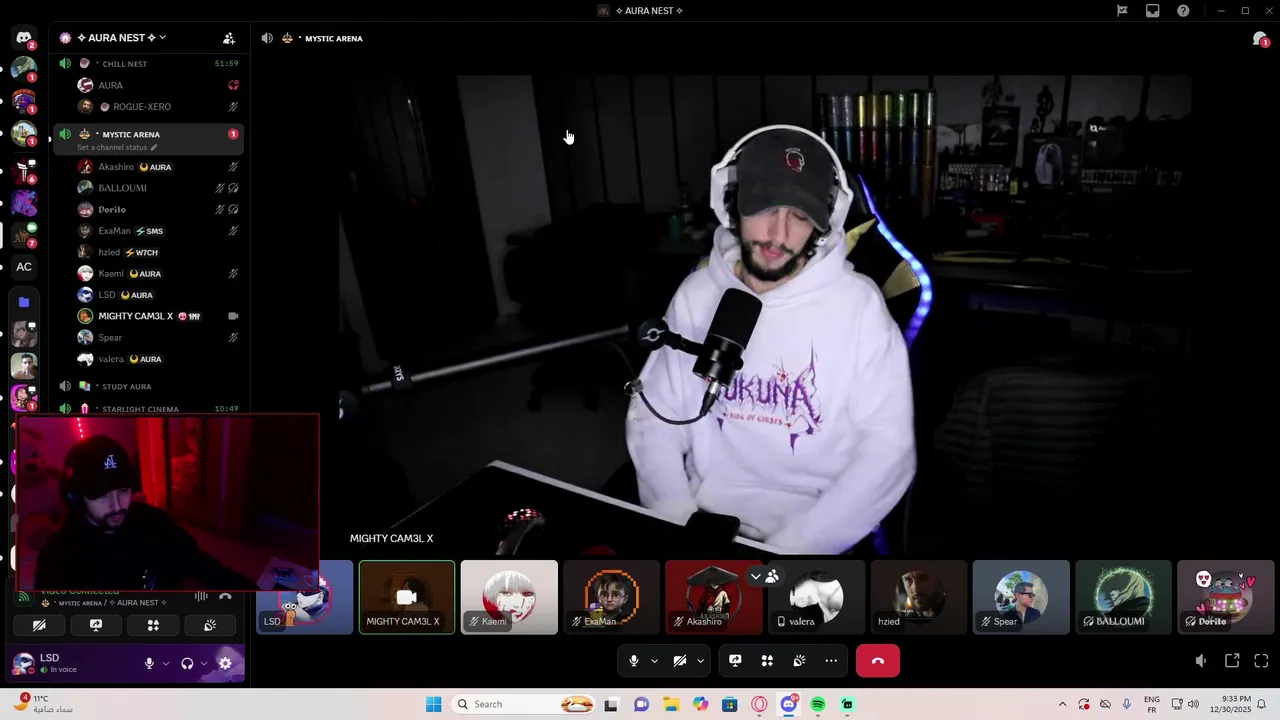
Task: Open File Explorer from the taskbar
Action: click(x=671, y=704)
